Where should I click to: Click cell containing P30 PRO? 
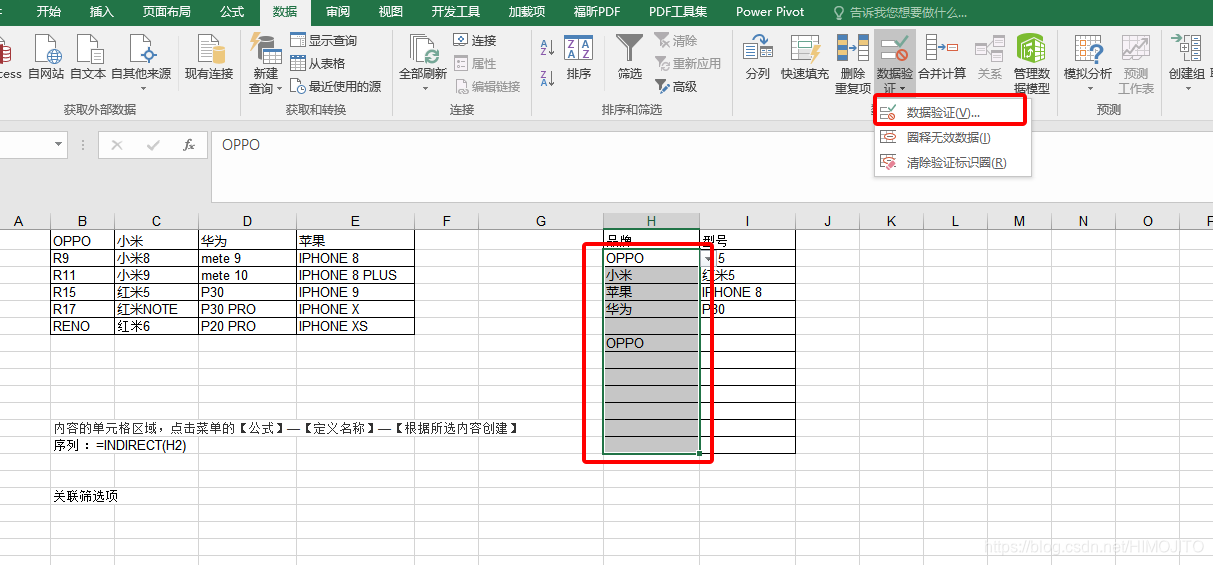point(247,309)
